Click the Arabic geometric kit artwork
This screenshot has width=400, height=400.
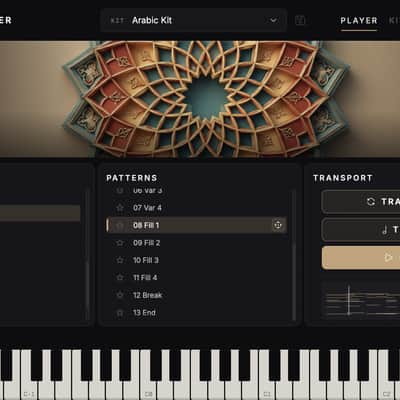point(200,99)
